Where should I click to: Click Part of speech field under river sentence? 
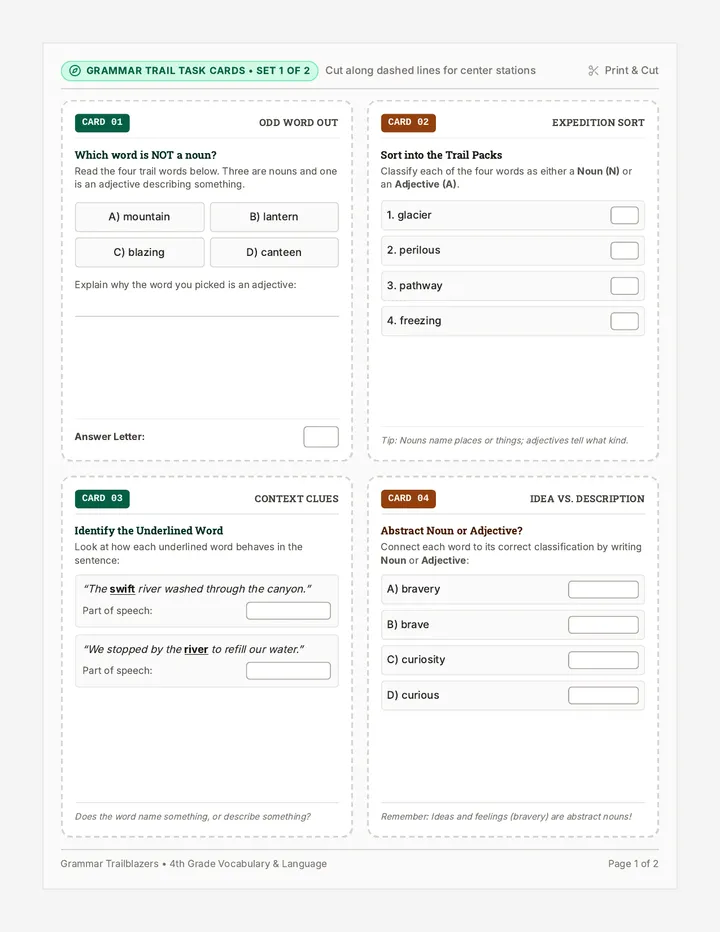tap(288, 670)
